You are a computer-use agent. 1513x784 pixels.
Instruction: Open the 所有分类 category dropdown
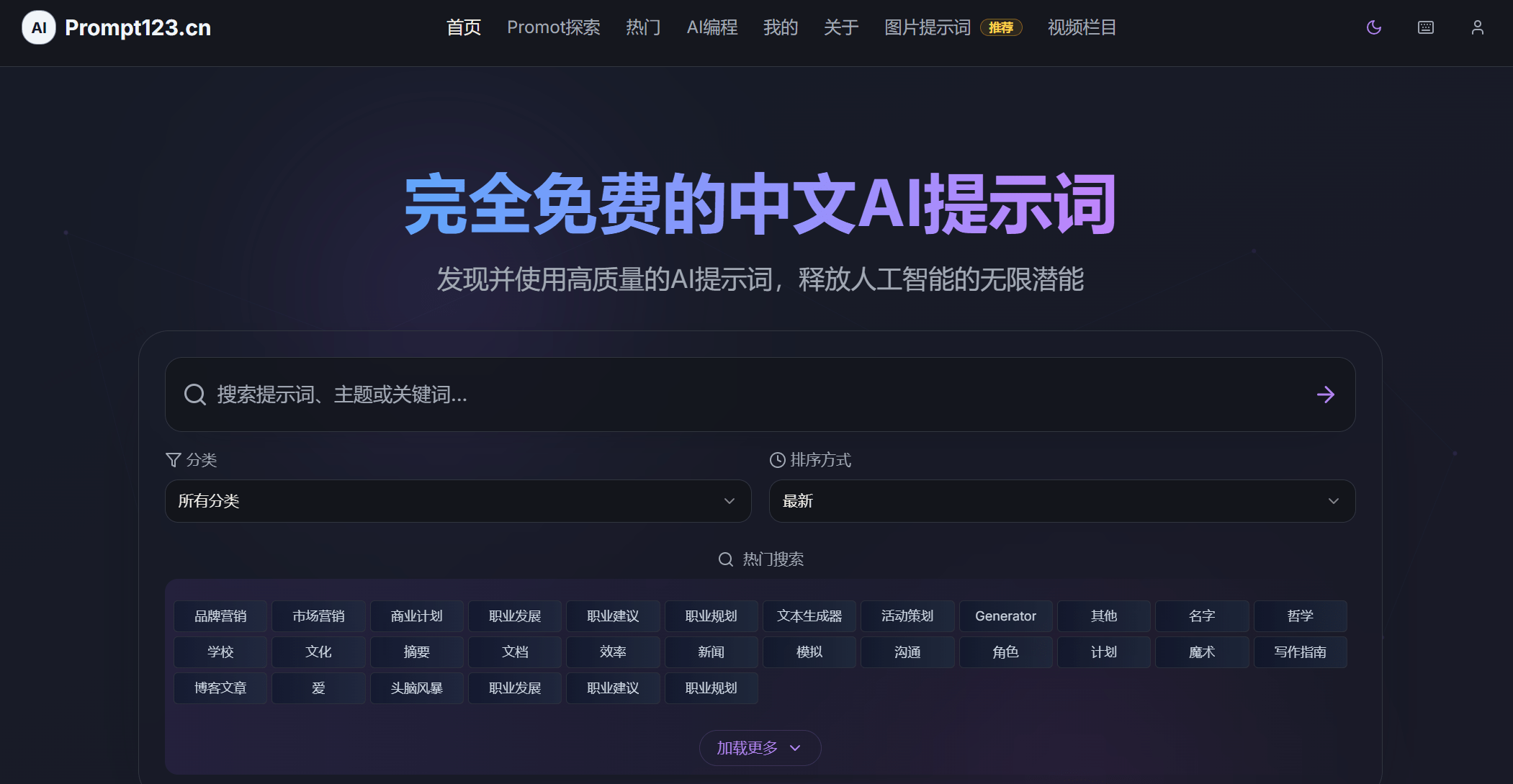click(458, 501)
